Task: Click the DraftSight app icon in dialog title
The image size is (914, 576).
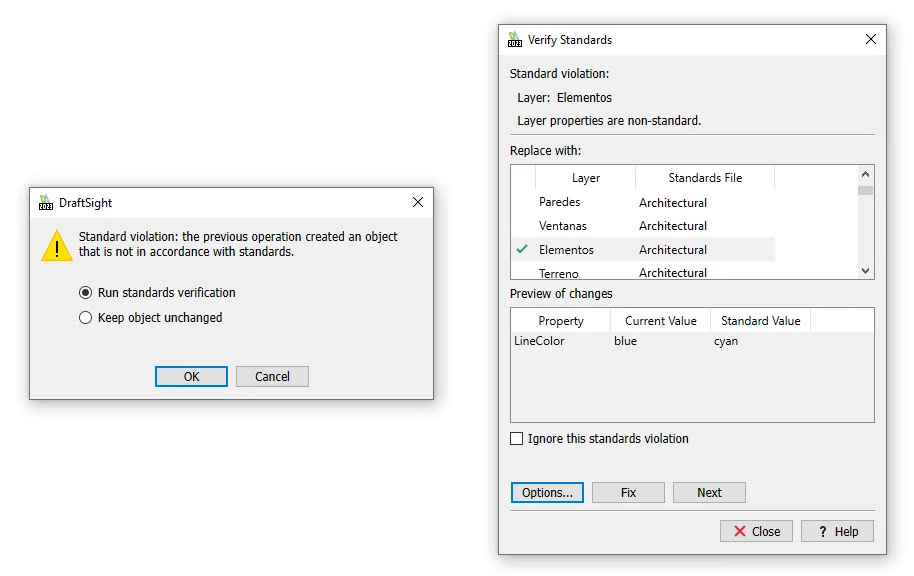Action: point(46,203)
